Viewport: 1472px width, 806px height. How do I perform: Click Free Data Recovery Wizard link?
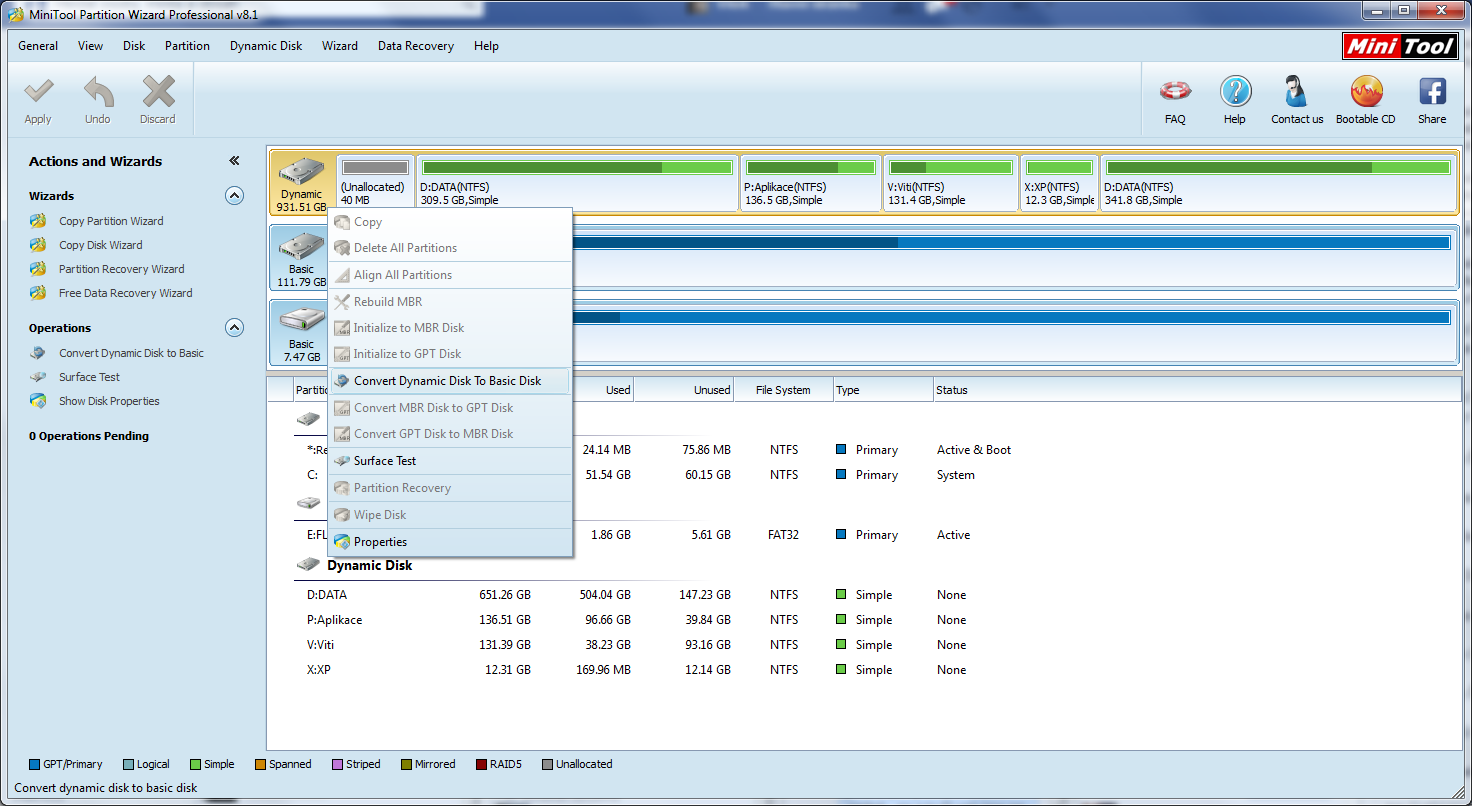click(125, 293)
